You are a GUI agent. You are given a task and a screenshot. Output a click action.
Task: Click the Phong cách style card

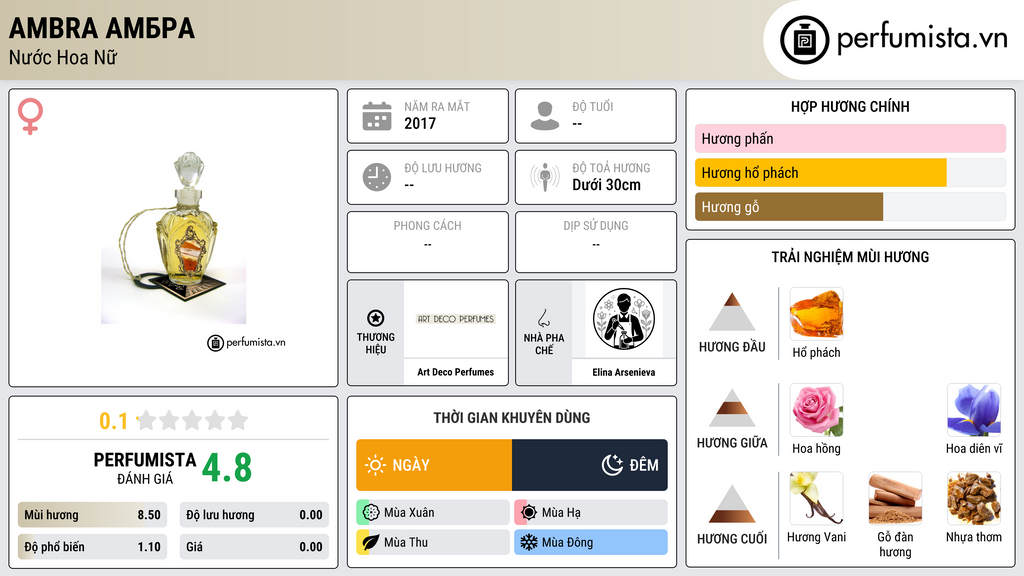tap(428, 242)
